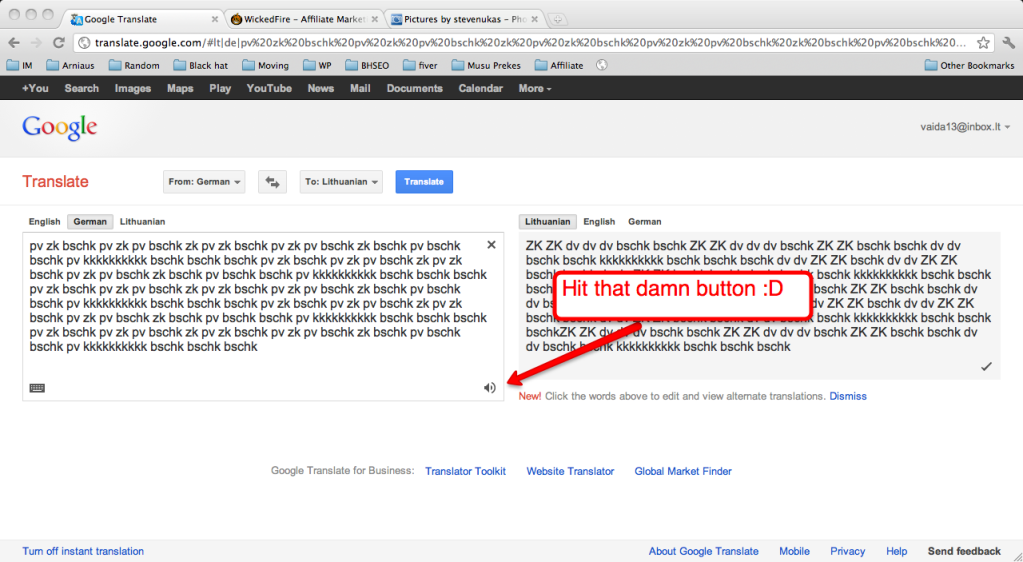Reload the page with the refresh icon

pos(59,43)
